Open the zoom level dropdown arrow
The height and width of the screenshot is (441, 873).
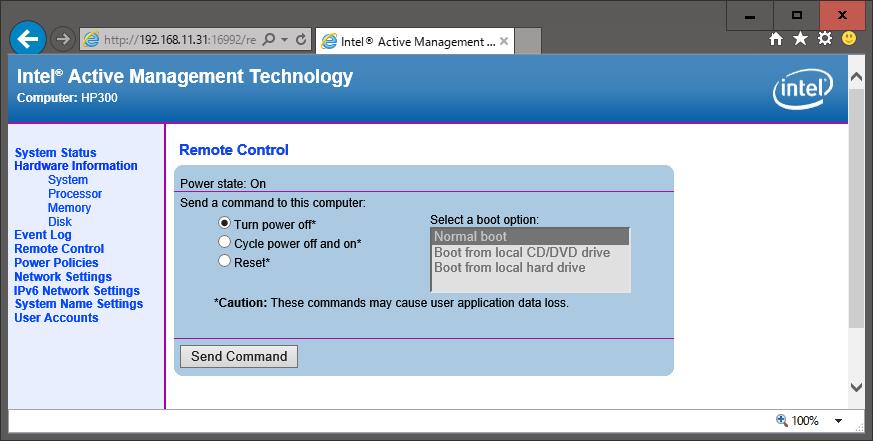coord(838,421)
